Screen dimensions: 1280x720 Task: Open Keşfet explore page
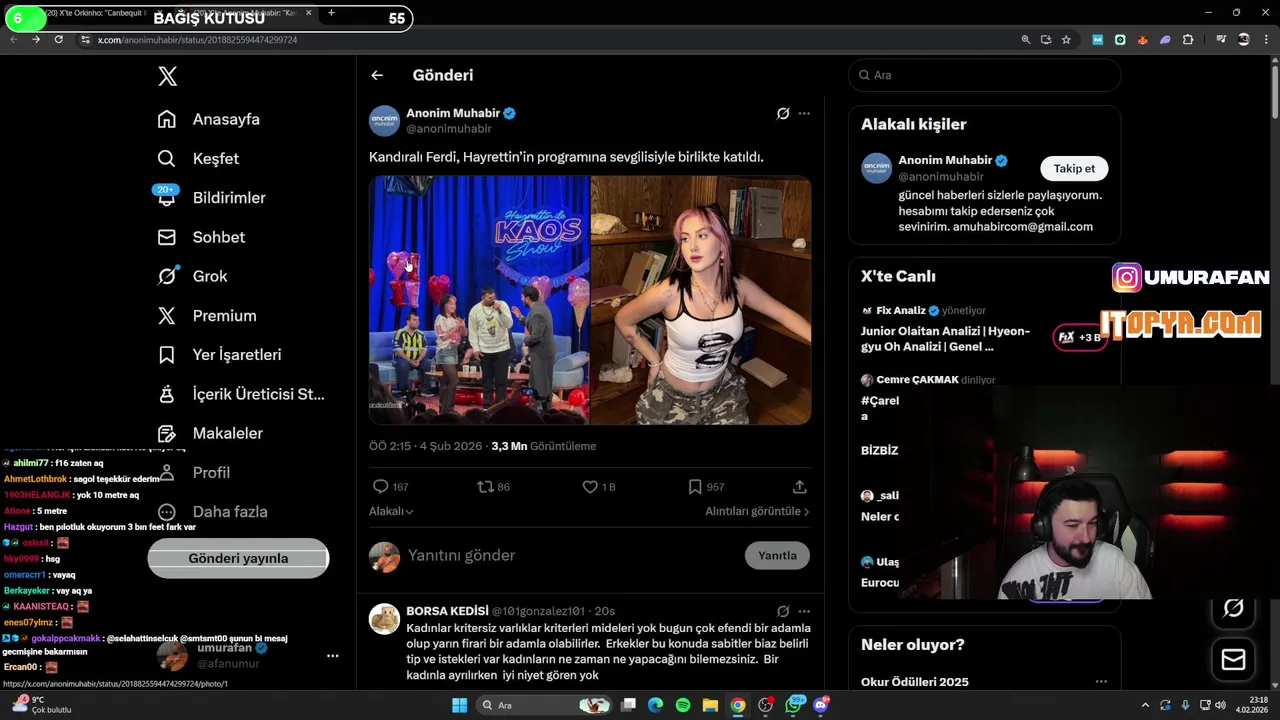point(198,158)
